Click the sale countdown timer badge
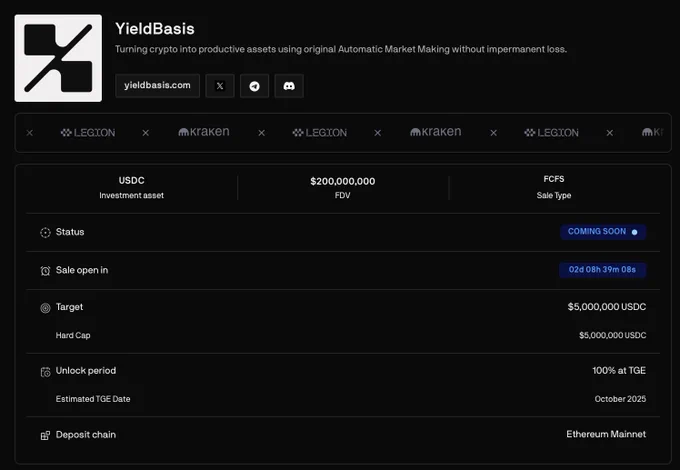The width and height of the screenshot is (680, 470). 602,270
